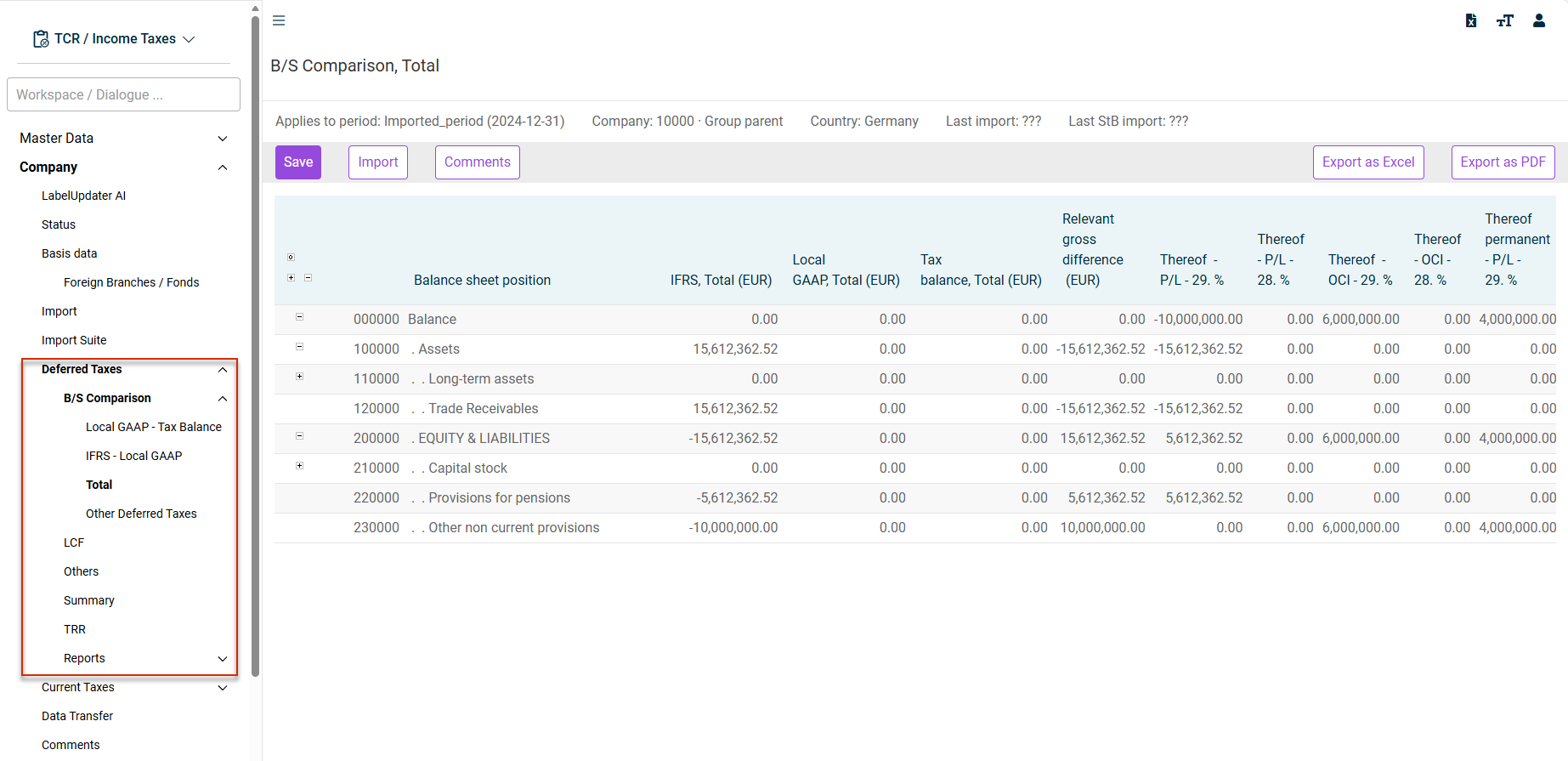Expand the Reports submenu chevron
This screenshot has height=761, width=1568.
[223, 659]
